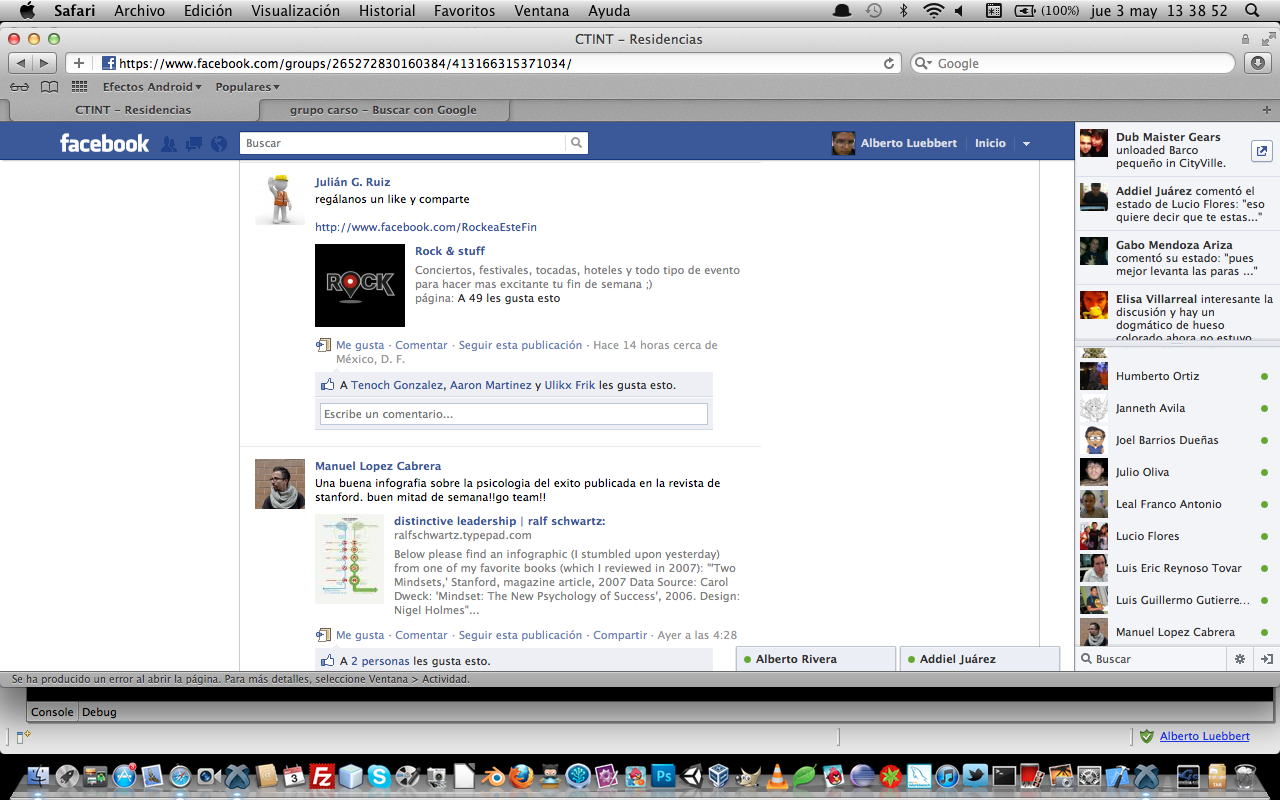
Task: Open the Alberto Rivera chat tab
Action: (816, 659)
